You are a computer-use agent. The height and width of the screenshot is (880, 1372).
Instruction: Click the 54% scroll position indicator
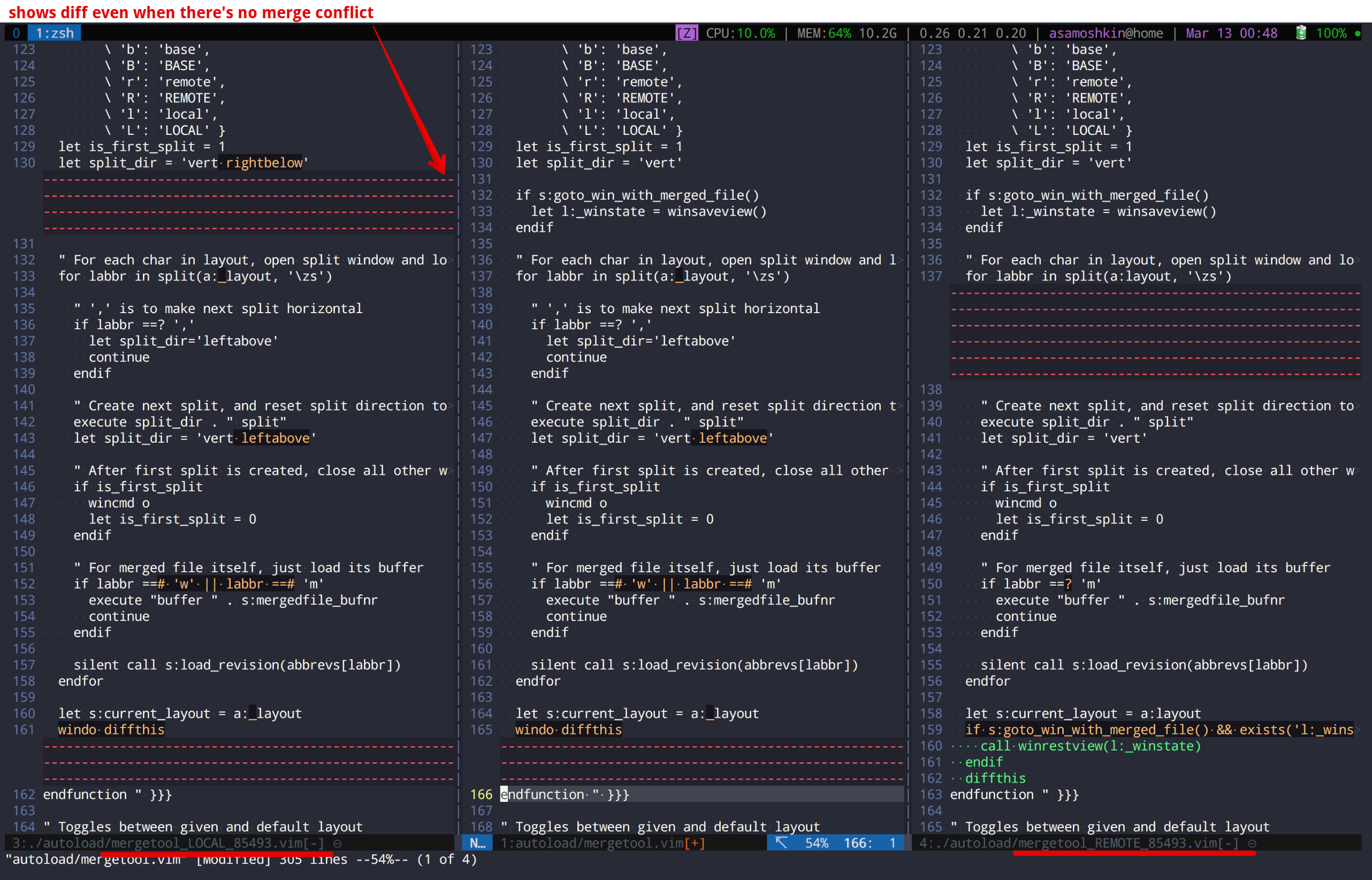[x=817, y=843]
